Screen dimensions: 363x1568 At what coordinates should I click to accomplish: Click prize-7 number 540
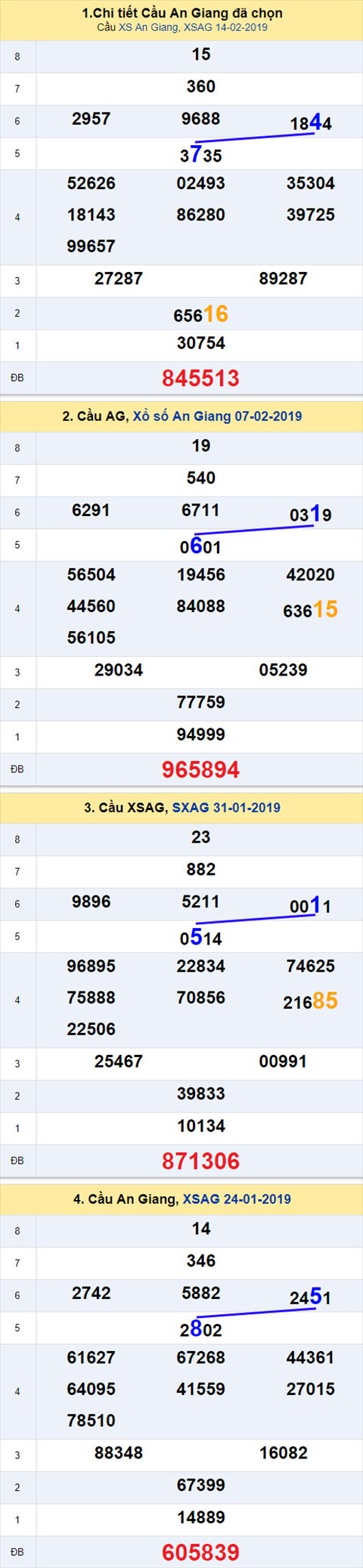200,478
